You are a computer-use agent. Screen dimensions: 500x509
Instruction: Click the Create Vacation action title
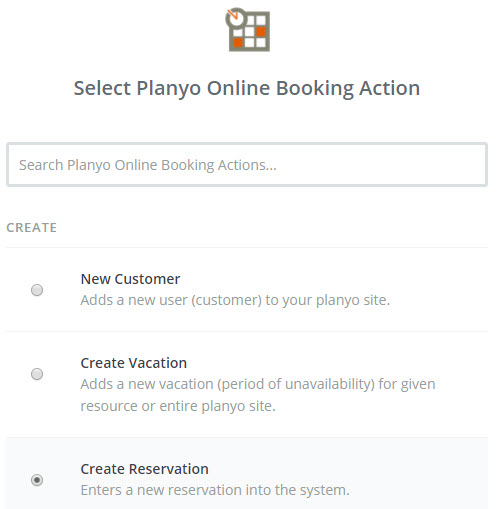[x=134, y=363]
